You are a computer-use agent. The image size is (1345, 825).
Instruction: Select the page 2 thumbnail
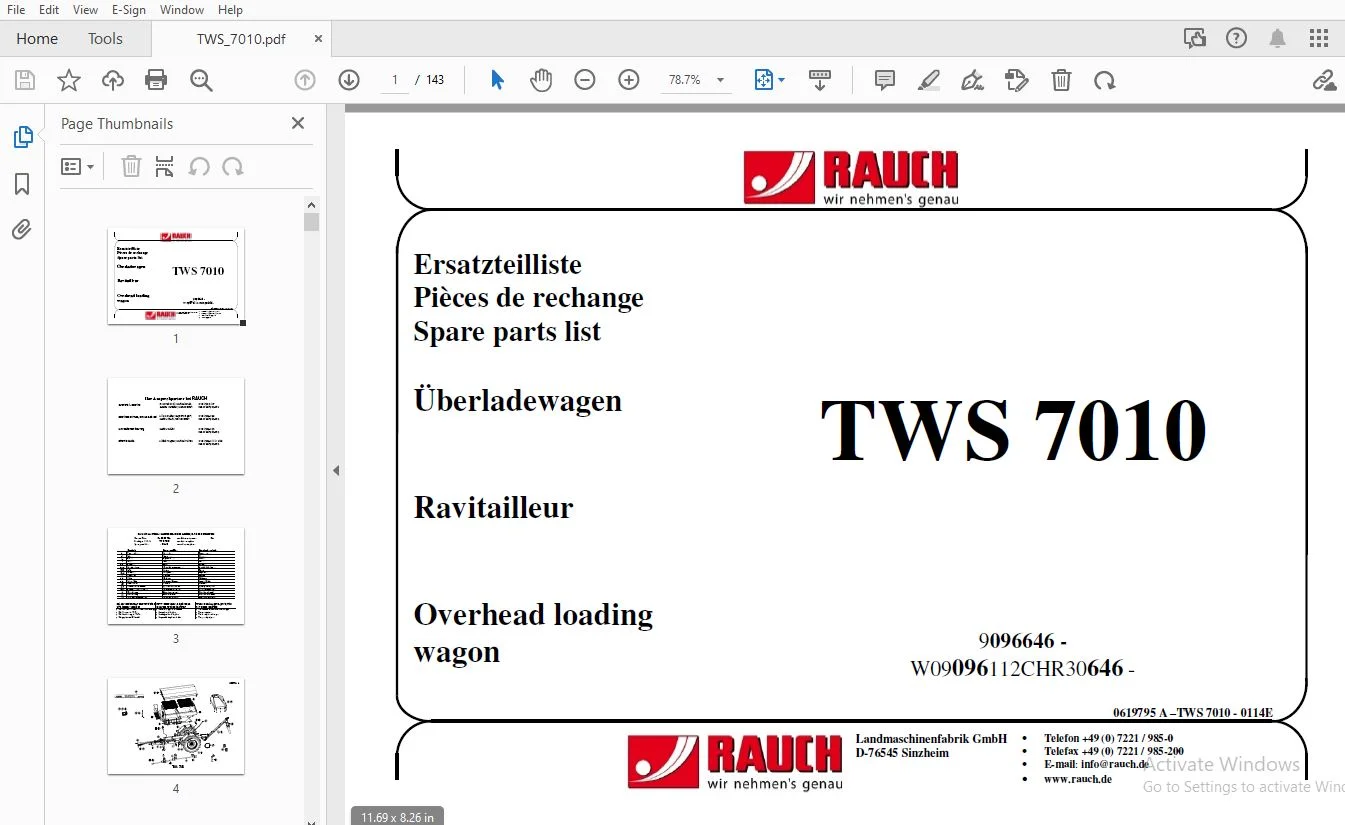pos(176,426)
